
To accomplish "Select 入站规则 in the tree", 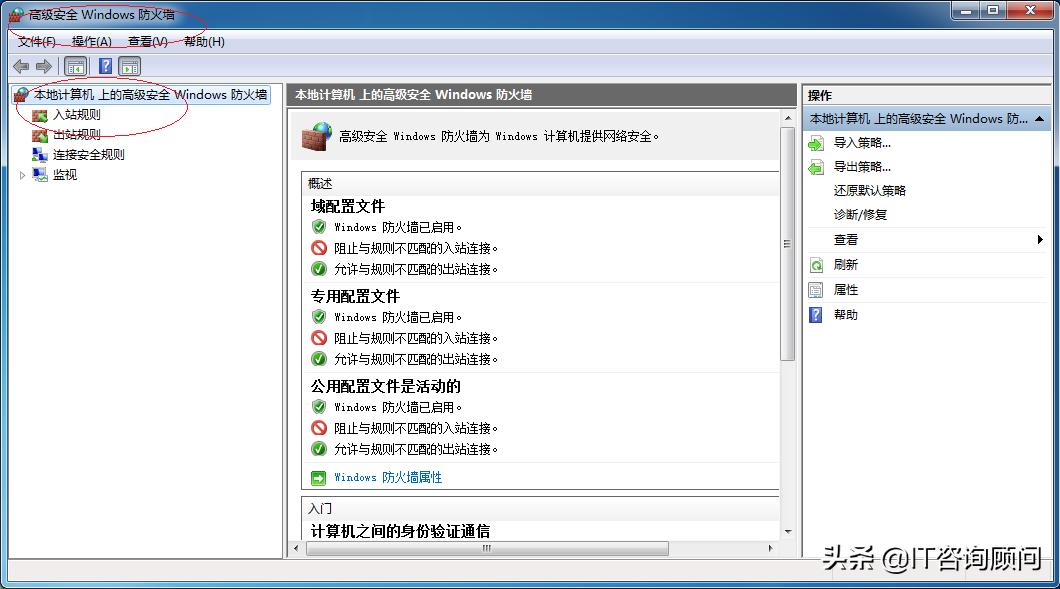I will tap(77, 115).
